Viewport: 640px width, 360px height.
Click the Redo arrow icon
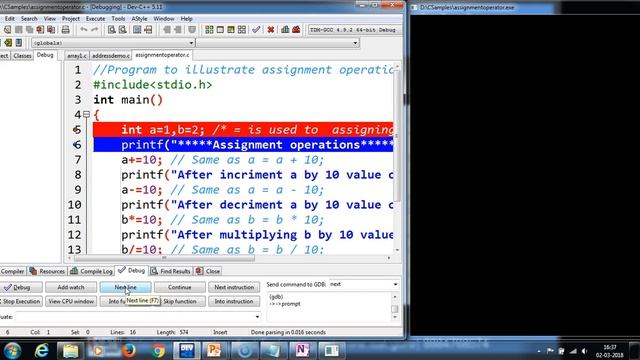click(x=95, y=30)
